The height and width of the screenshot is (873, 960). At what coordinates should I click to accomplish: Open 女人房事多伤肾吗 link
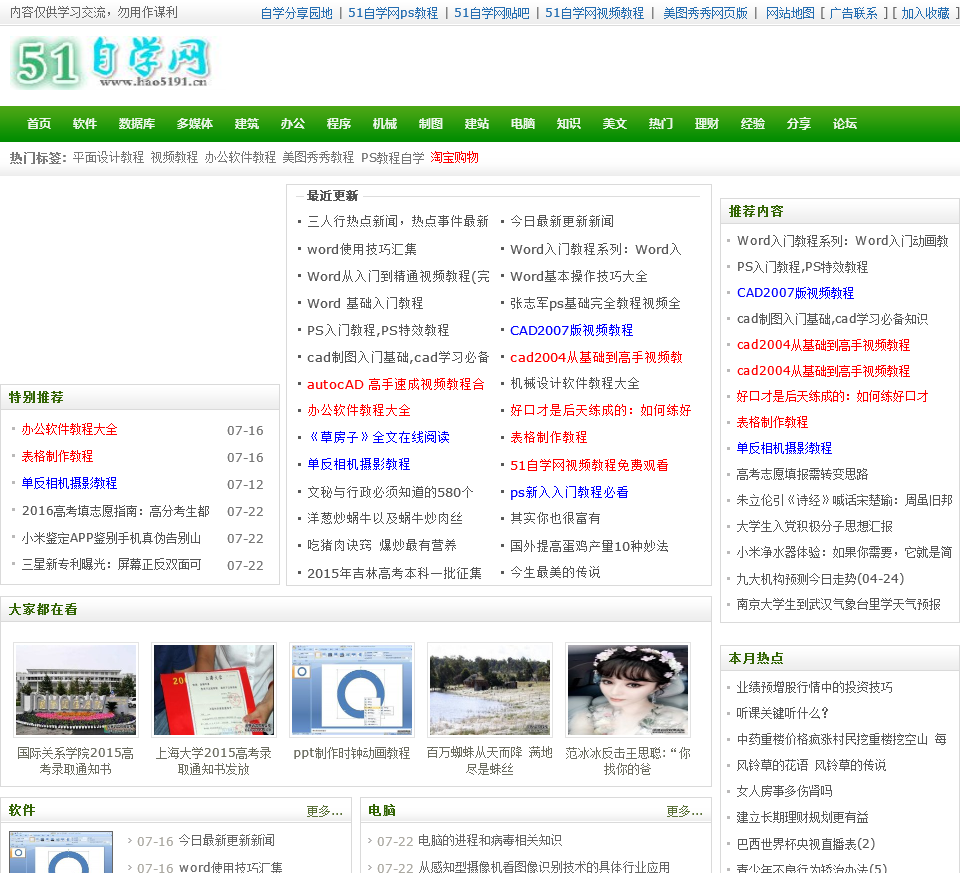coord(784,791)
